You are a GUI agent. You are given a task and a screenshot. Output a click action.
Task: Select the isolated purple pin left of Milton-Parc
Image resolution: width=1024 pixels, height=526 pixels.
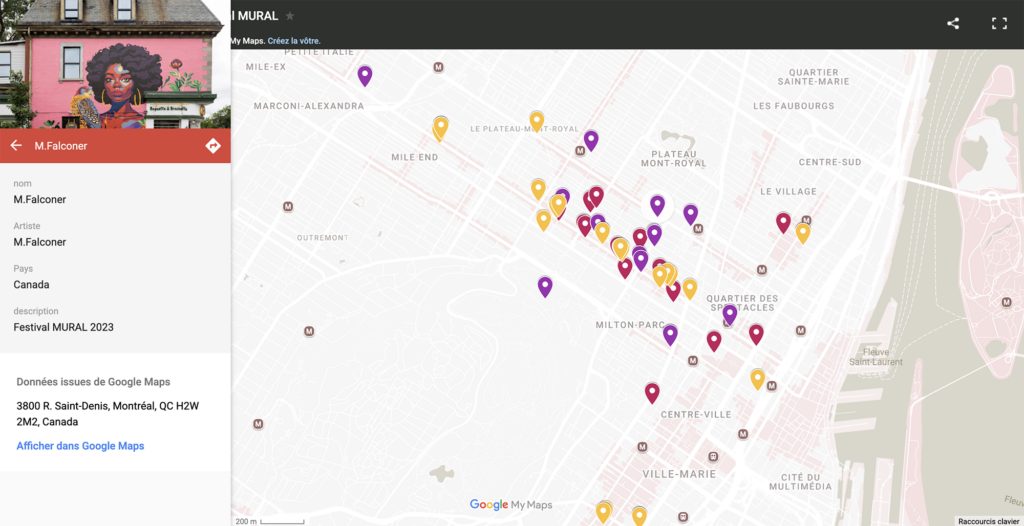coord(545,286)
